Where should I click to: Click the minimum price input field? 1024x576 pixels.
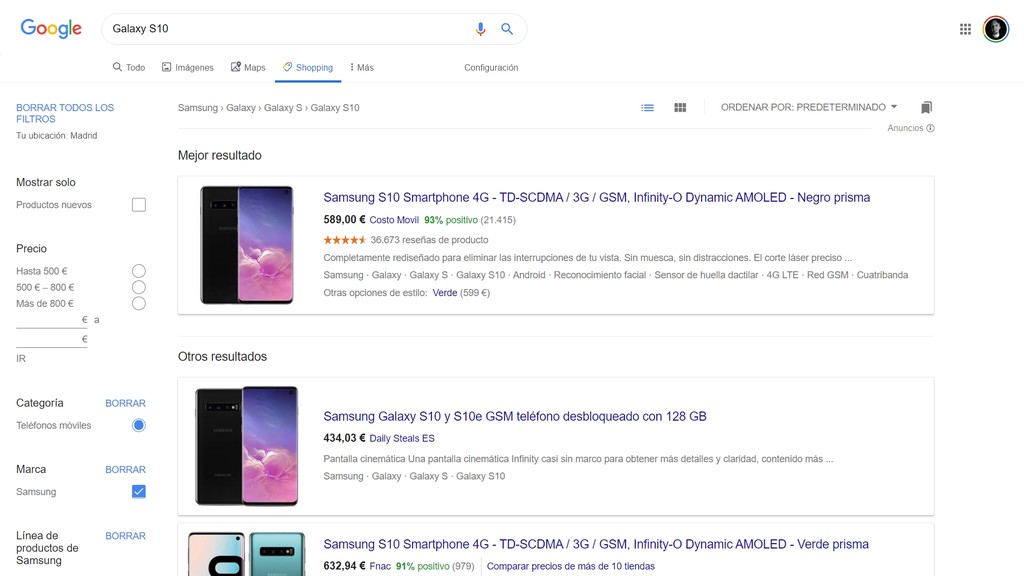click(x=51, y=320)
